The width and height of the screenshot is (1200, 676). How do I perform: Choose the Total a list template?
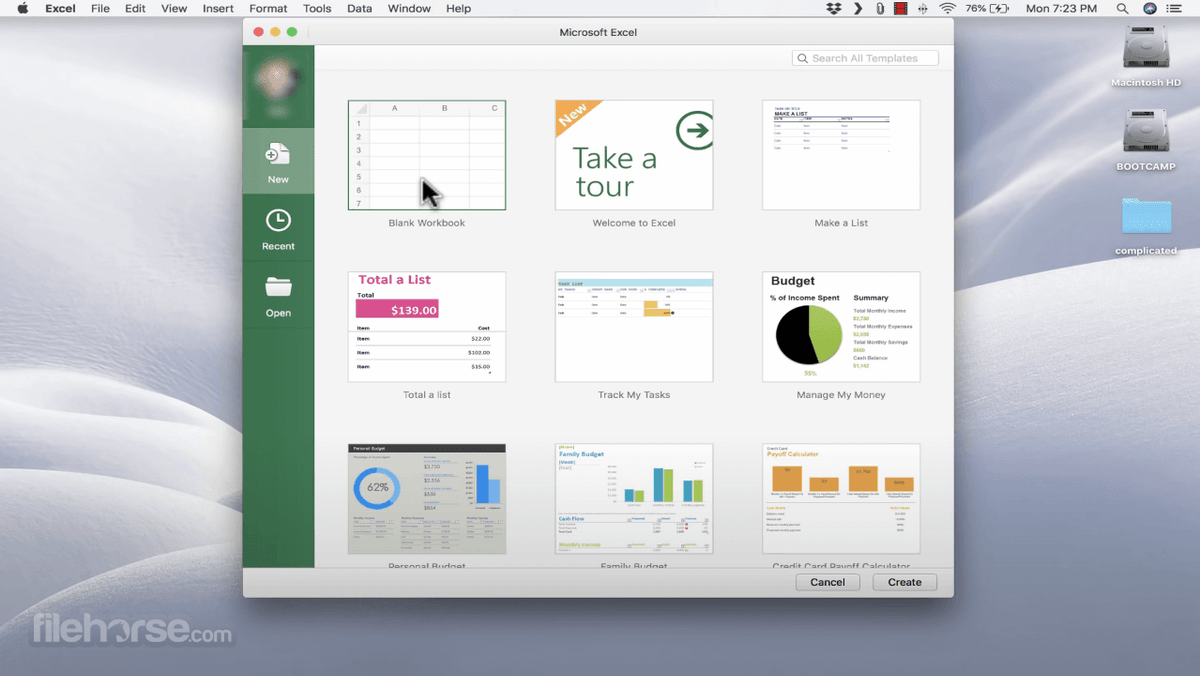coord(427,327)
